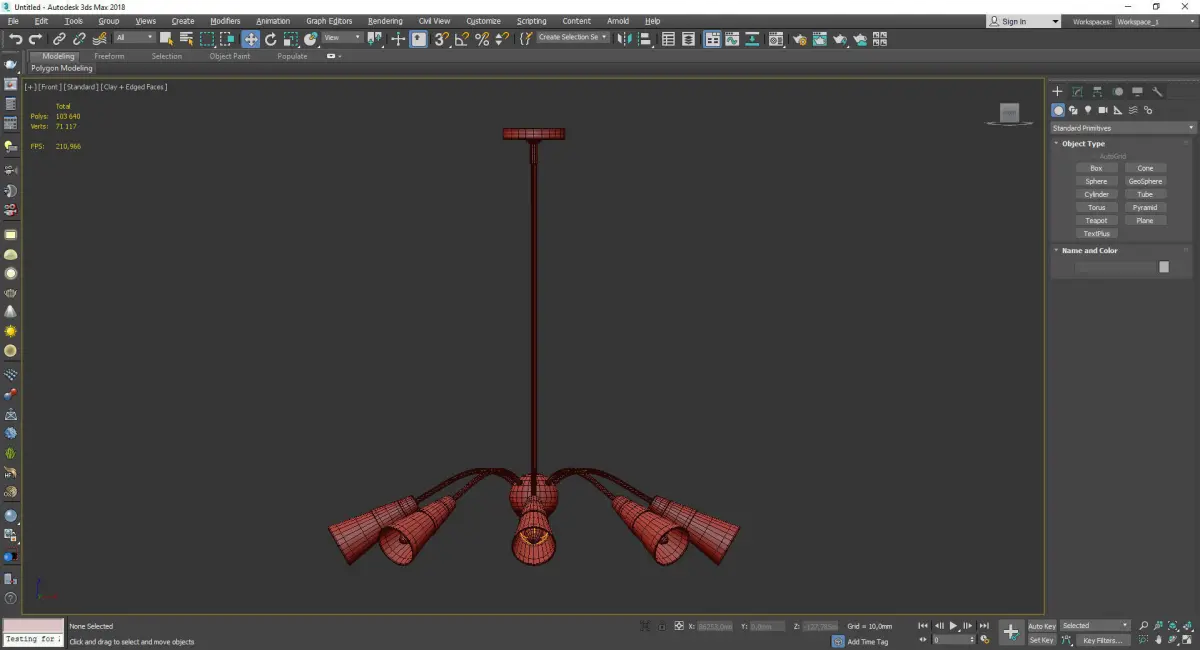1200x650 pixels.
Task: Open the Utilities panel wrench icon
Action: pos(1157,91)
